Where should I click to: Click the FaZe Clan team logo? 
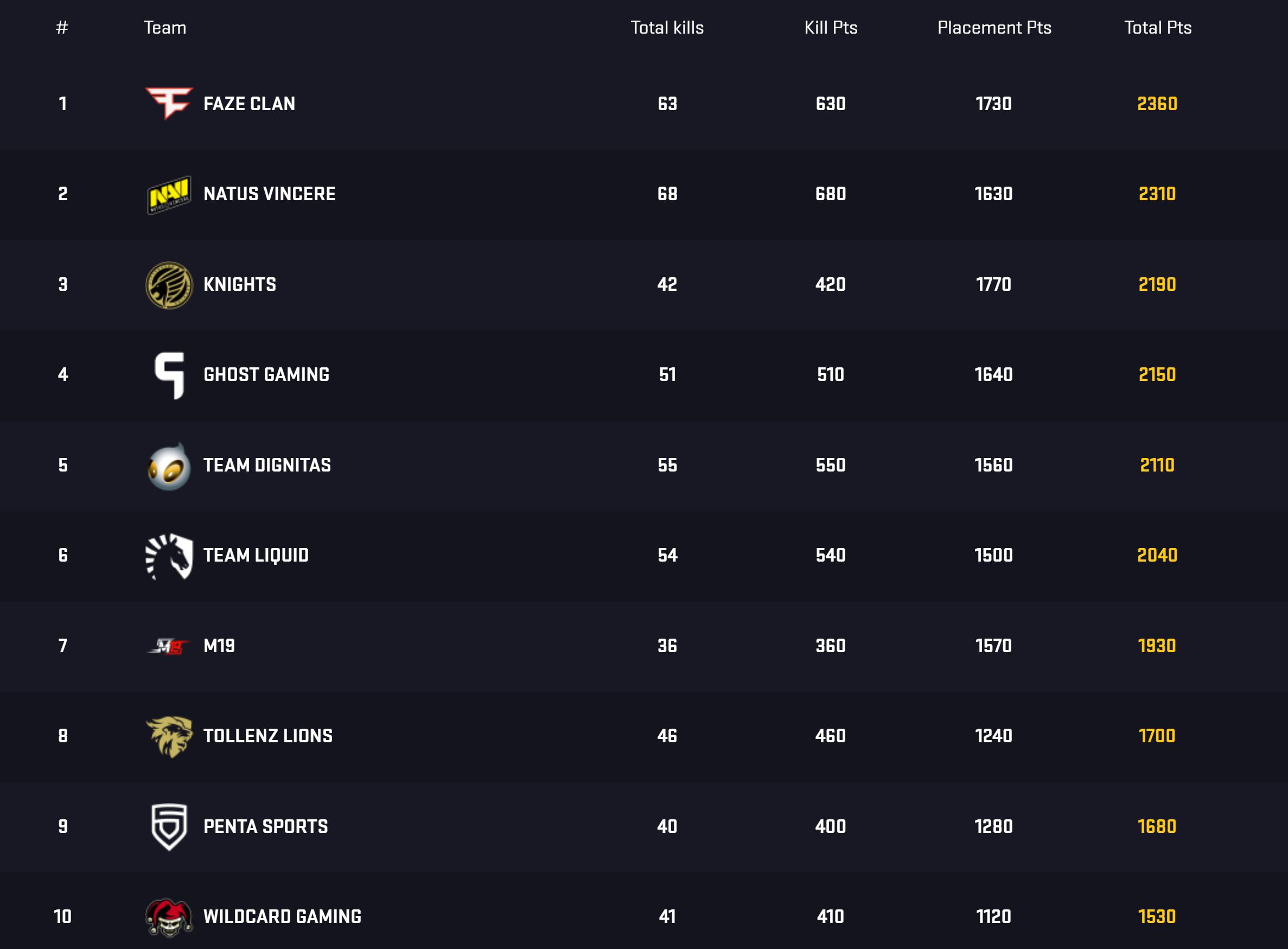tap(169, 104)
